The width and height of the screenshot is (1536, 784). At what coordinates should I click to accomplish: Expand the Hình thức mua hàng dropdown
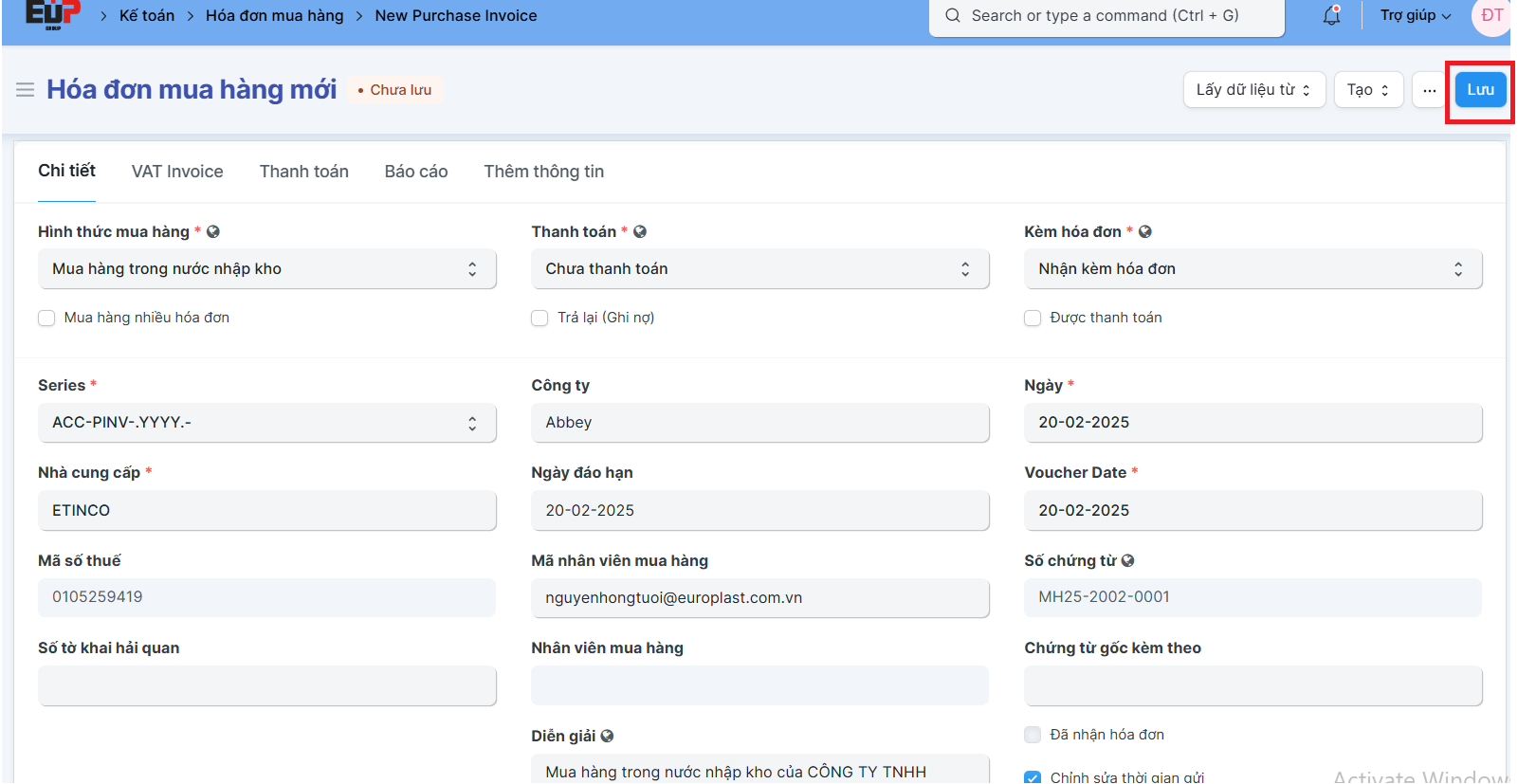pyautogui.click(x=266, y=269)
